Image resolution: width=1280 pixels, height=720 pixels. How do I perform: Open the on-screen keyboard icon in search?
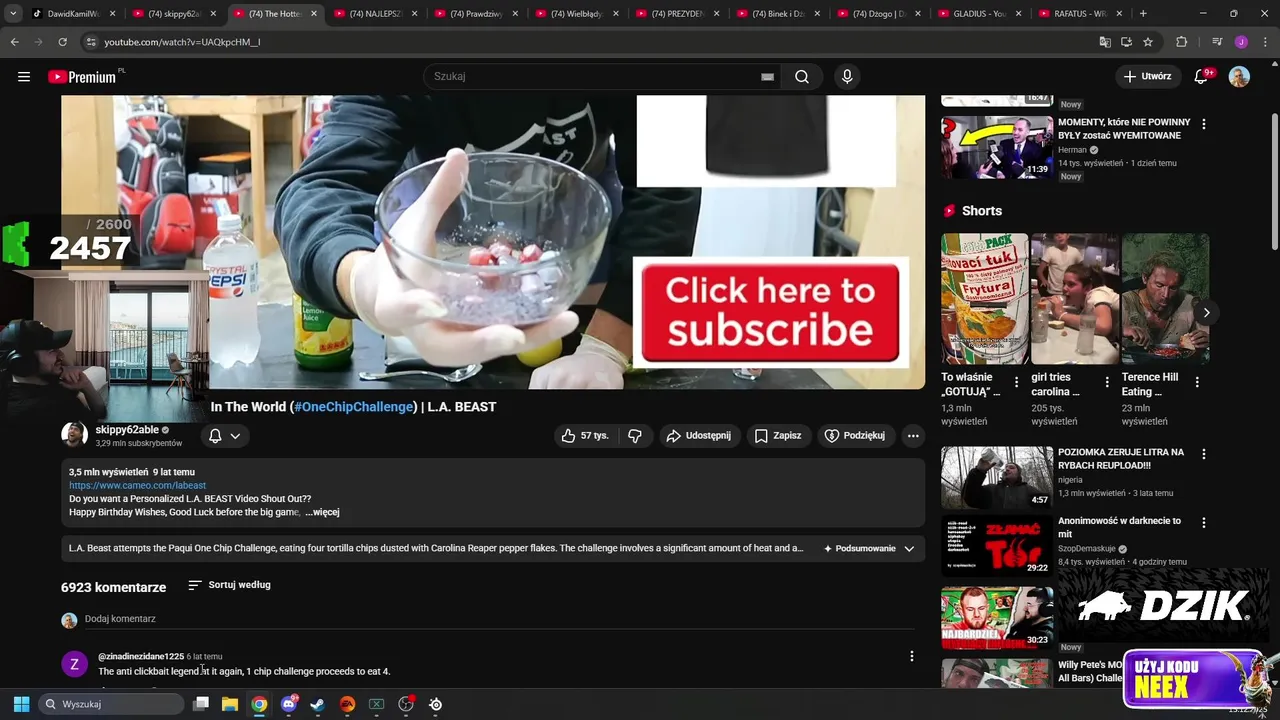[x=767, y=77]
